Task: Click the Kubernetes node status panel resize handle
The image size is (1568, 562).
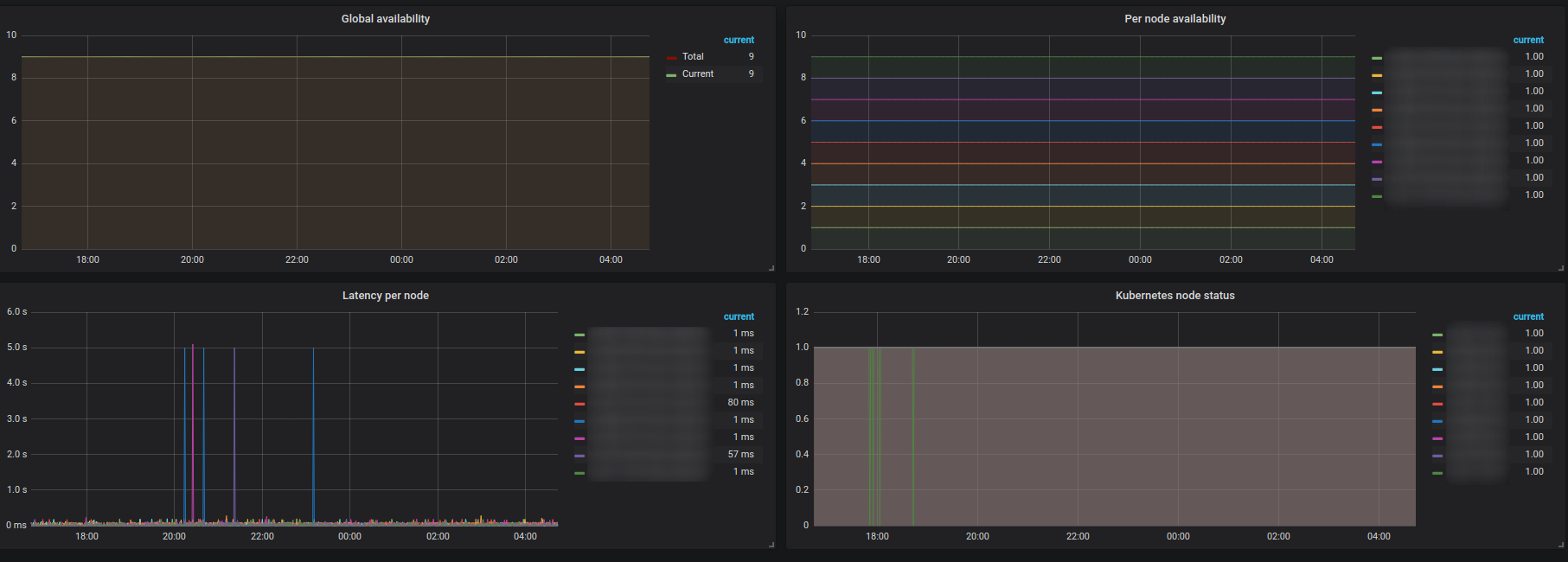Action: 1560,545
